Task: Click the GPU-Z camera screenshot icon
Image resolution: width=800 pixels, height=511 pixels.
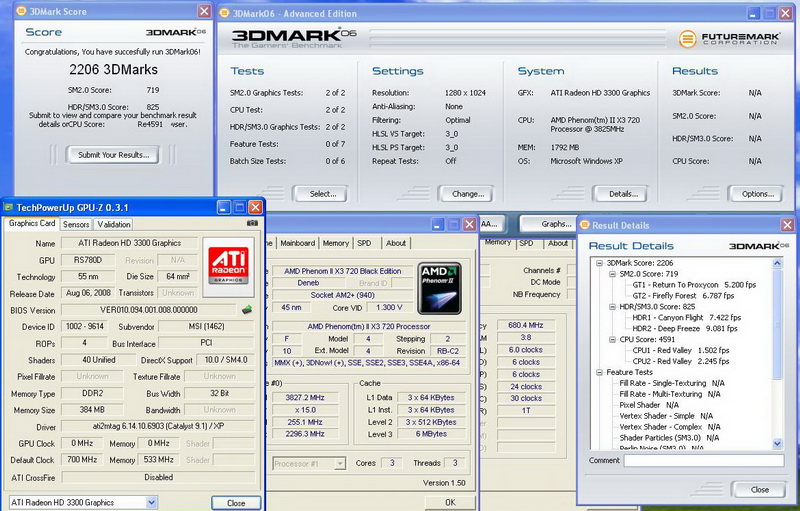Action: click(x=252, y=223)
